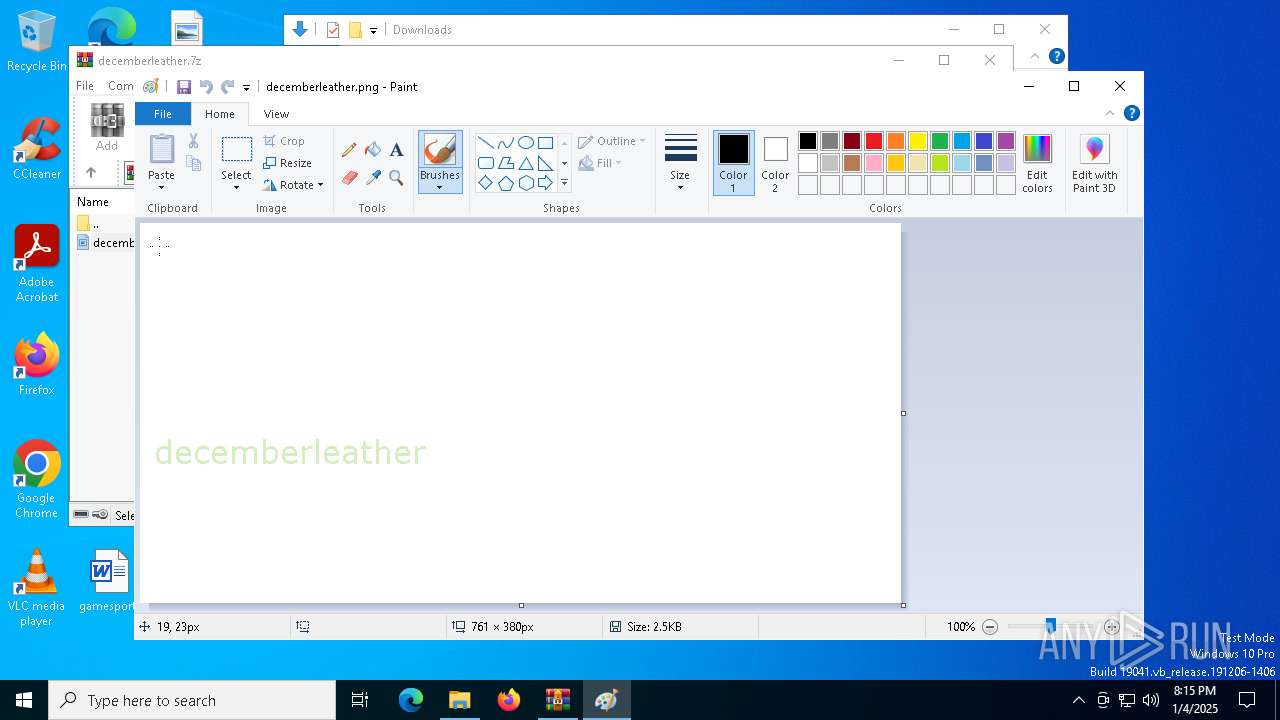Image resolution: width=1280 pixels, height=720 pixels.
Task: Select Color 2 background button
Action: [x=775, y=162]
